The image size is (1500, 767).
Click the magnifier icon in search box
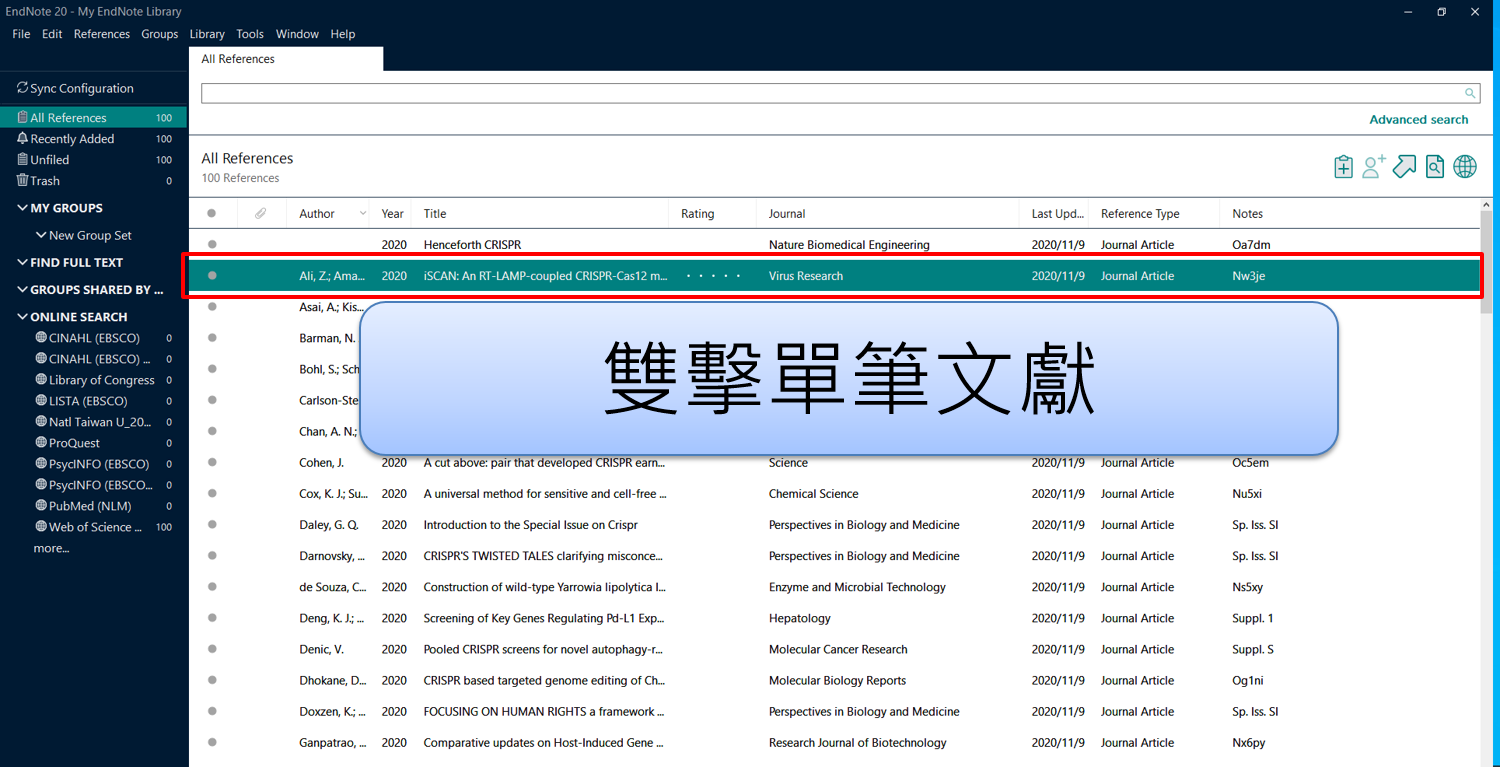click(1470, 93)
